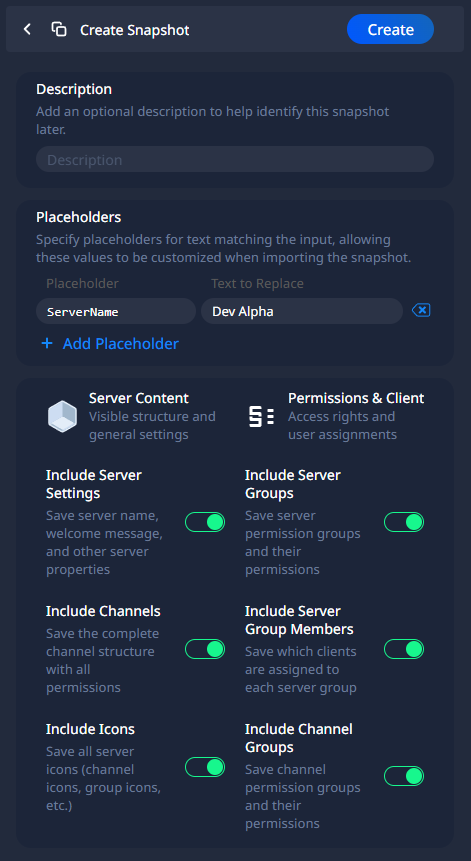This screenshot has width=471, height=861.
Task: Click the Permissions & Client icon
Action: (261, 417)
